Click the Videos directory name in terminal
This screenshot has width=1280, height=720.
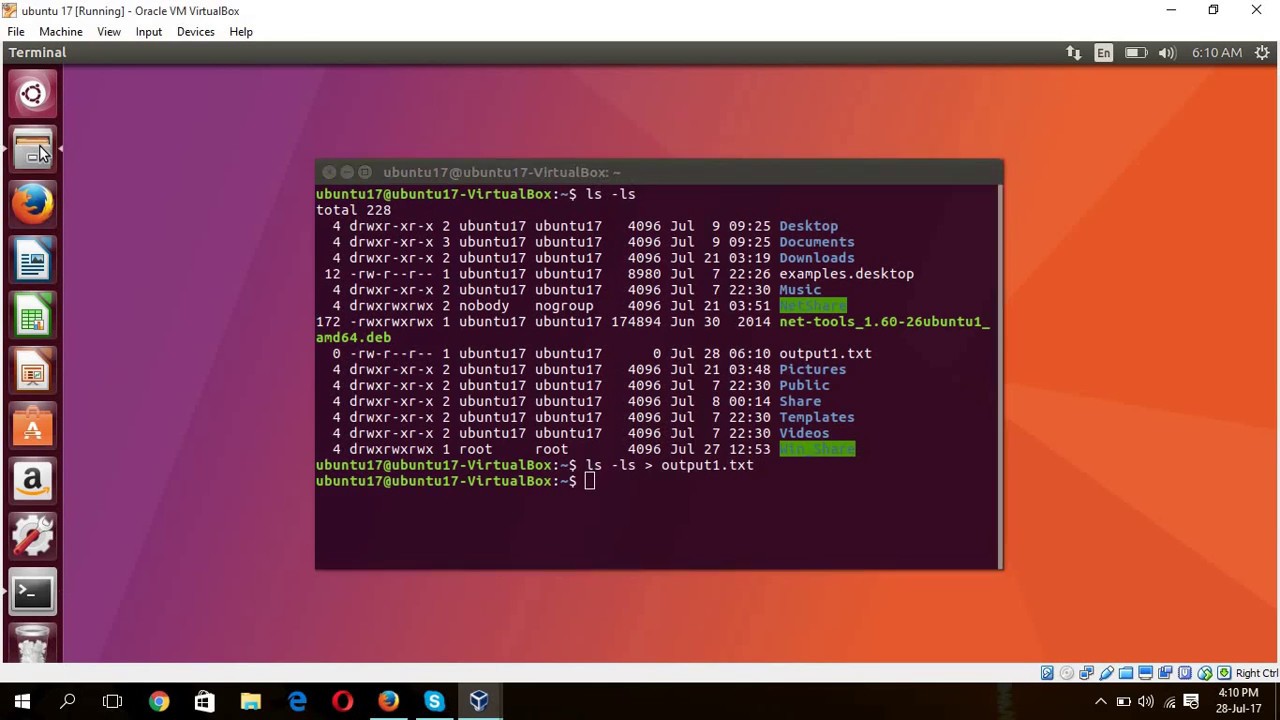[x=803, y=434]
